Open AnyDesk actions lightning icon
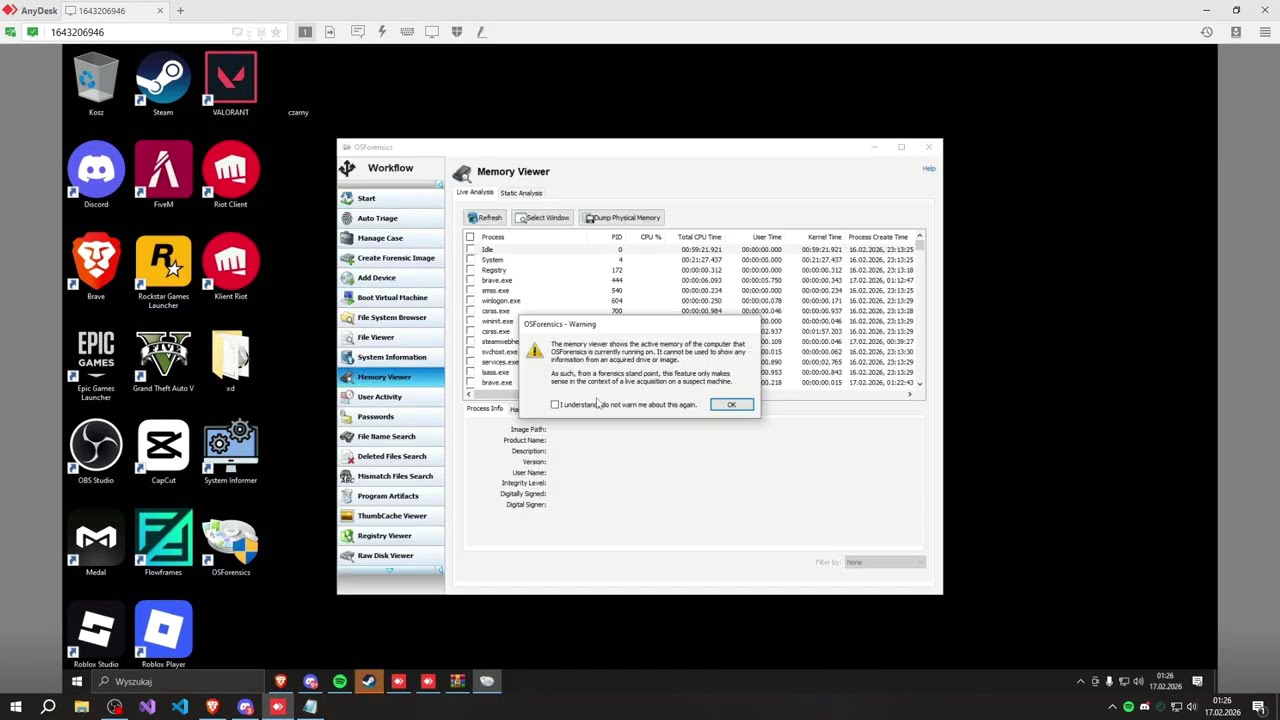The height and width of the screenshot is (720, 1280). point(382,32)
